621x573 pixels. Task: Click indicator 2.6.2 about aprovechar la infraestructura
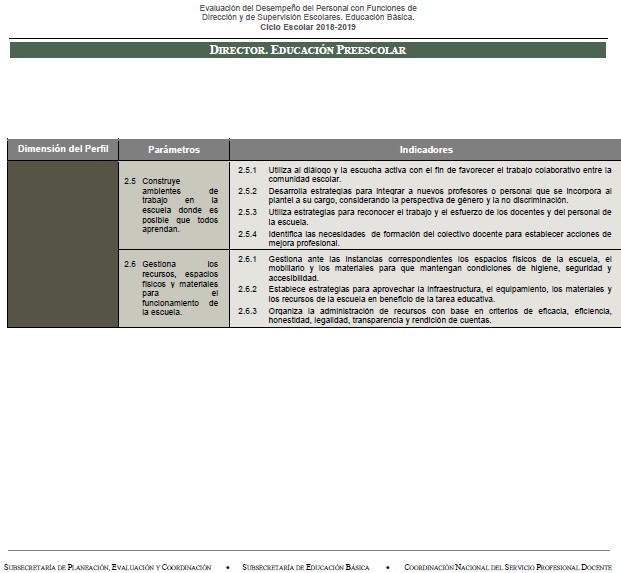click(425, 294)
